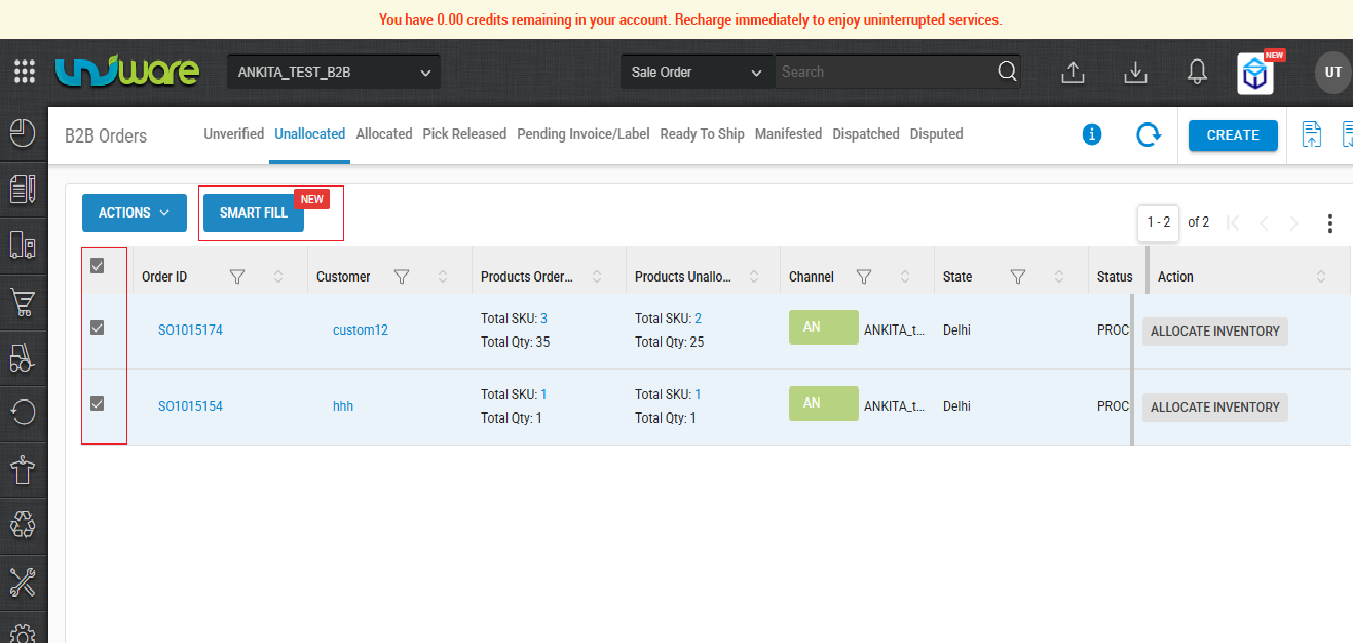
Task: Open the Sale Order search type dropdown
Action: pyautogui.click(x=697, y=71)
